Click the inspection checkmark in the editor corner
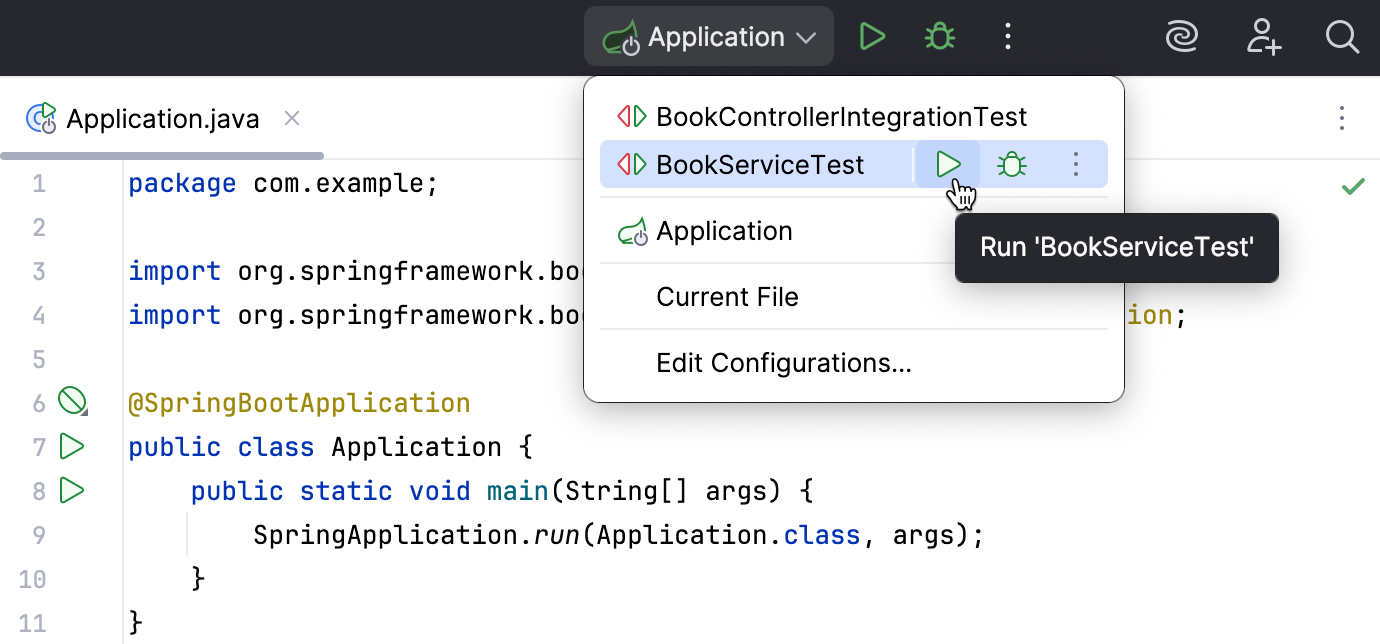Screen dimensions: 1380x644 pyautogui.click(x=1353, y=186)
